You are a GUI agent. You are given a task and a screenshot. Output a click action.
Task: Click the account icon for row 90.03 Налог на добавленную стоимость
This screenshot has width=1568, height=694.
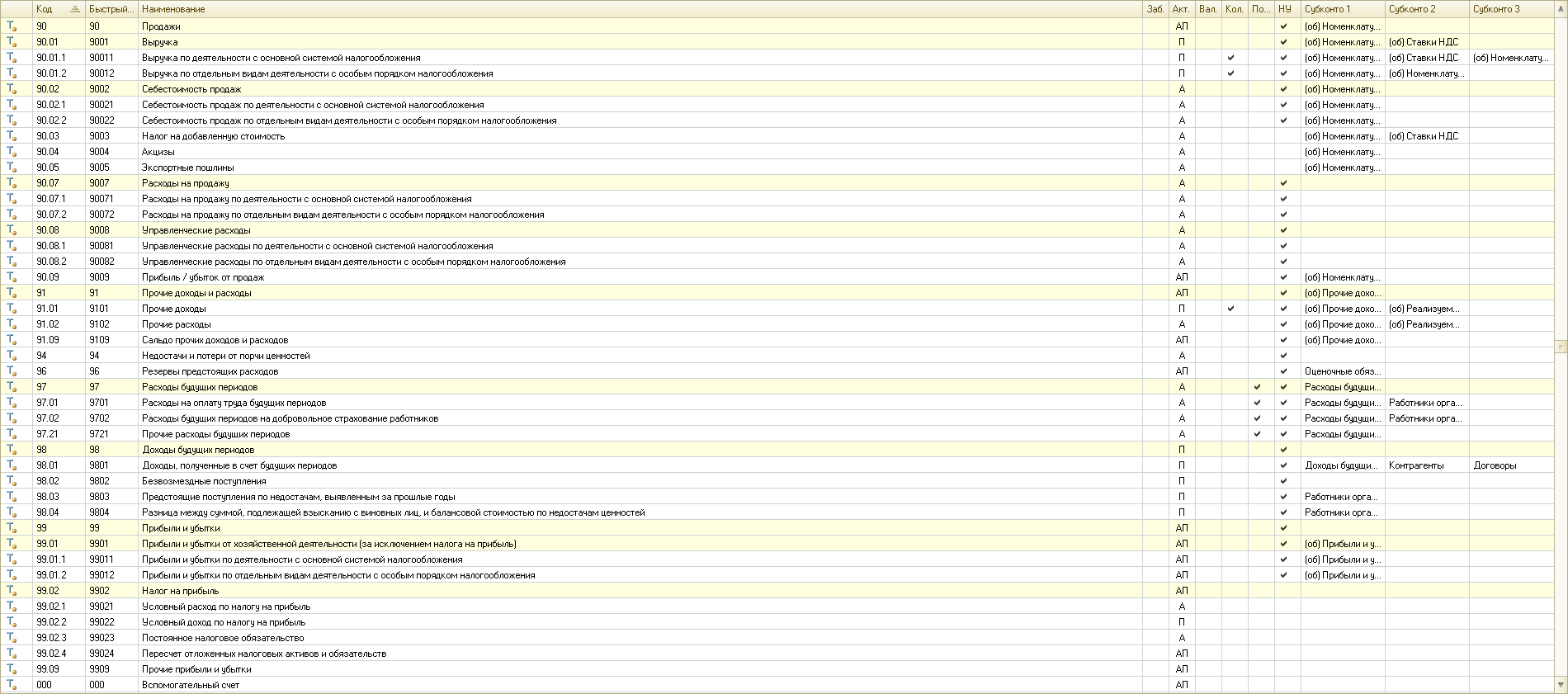click(x=12, y=136)
